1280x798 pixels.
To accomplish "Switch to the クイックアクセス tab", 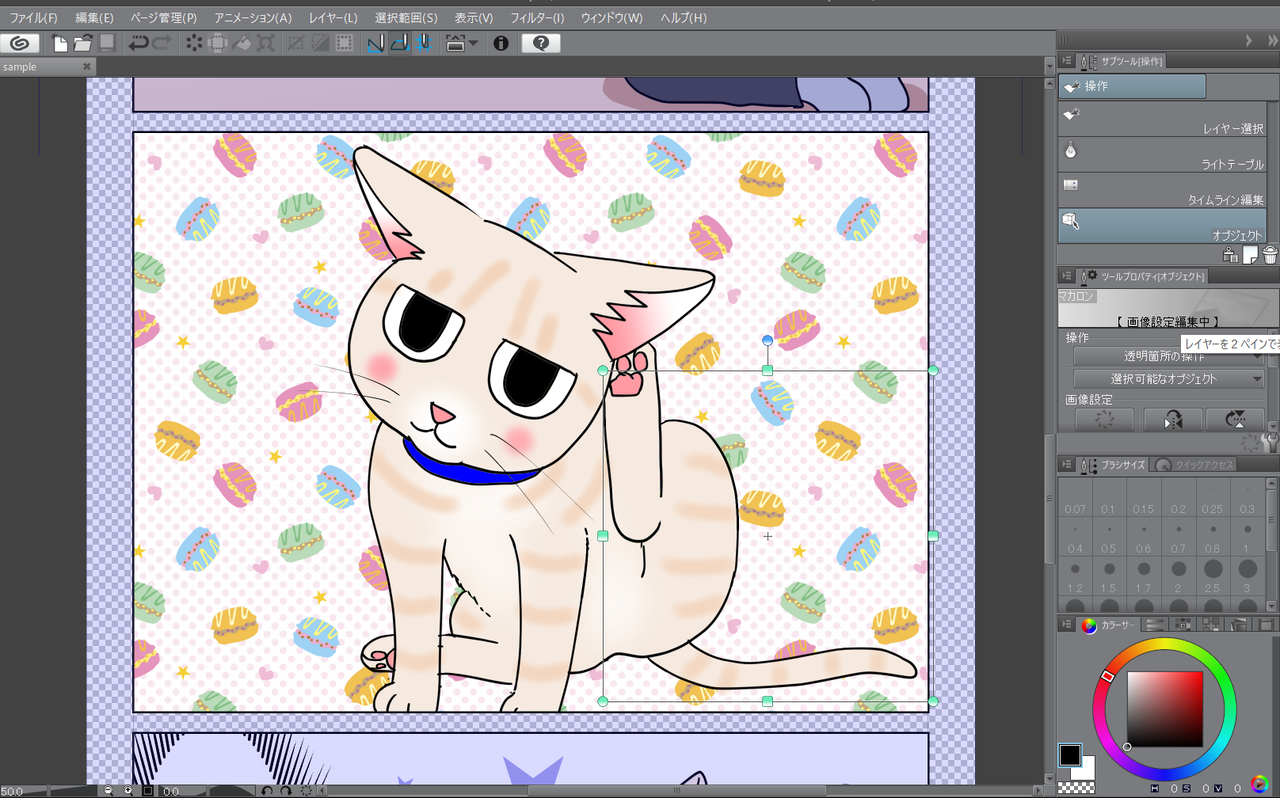I will click(1195, 465).
